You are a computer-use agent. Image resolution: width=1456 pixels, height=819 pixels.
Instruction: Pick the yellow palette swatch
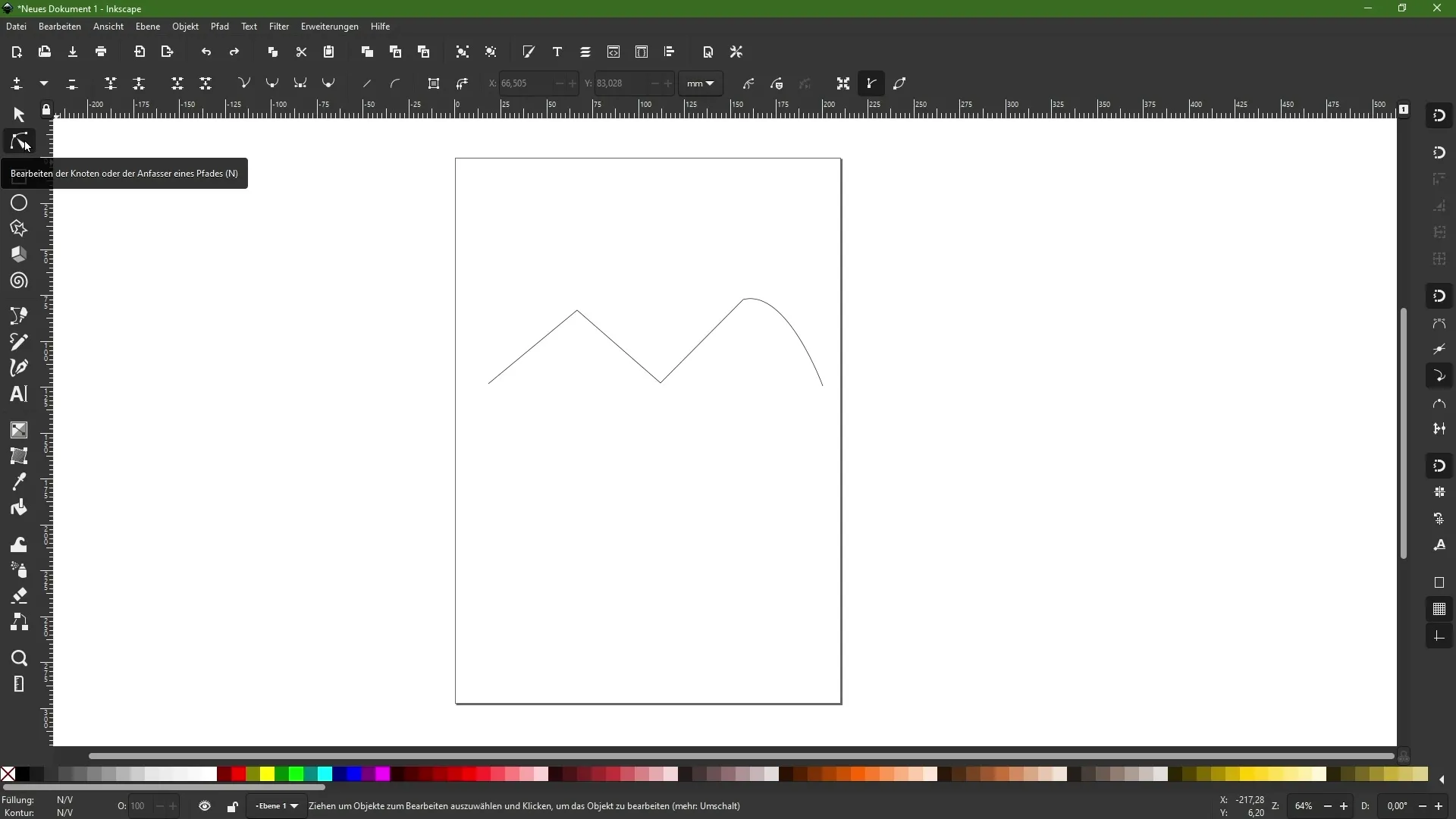pyautogui.click(x=267, y=774)
